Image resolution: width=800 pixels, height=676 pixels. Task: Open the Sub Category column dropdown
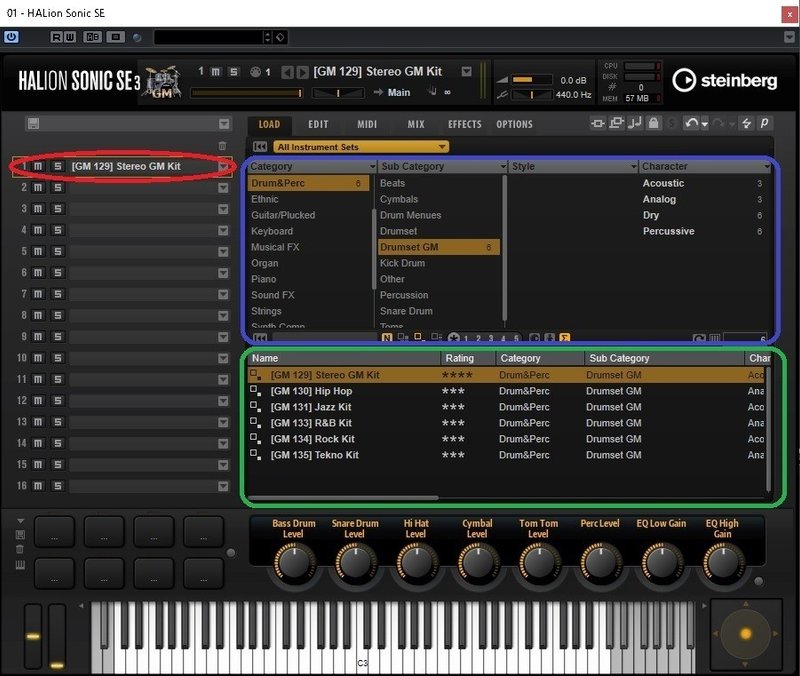coord(503,167)
